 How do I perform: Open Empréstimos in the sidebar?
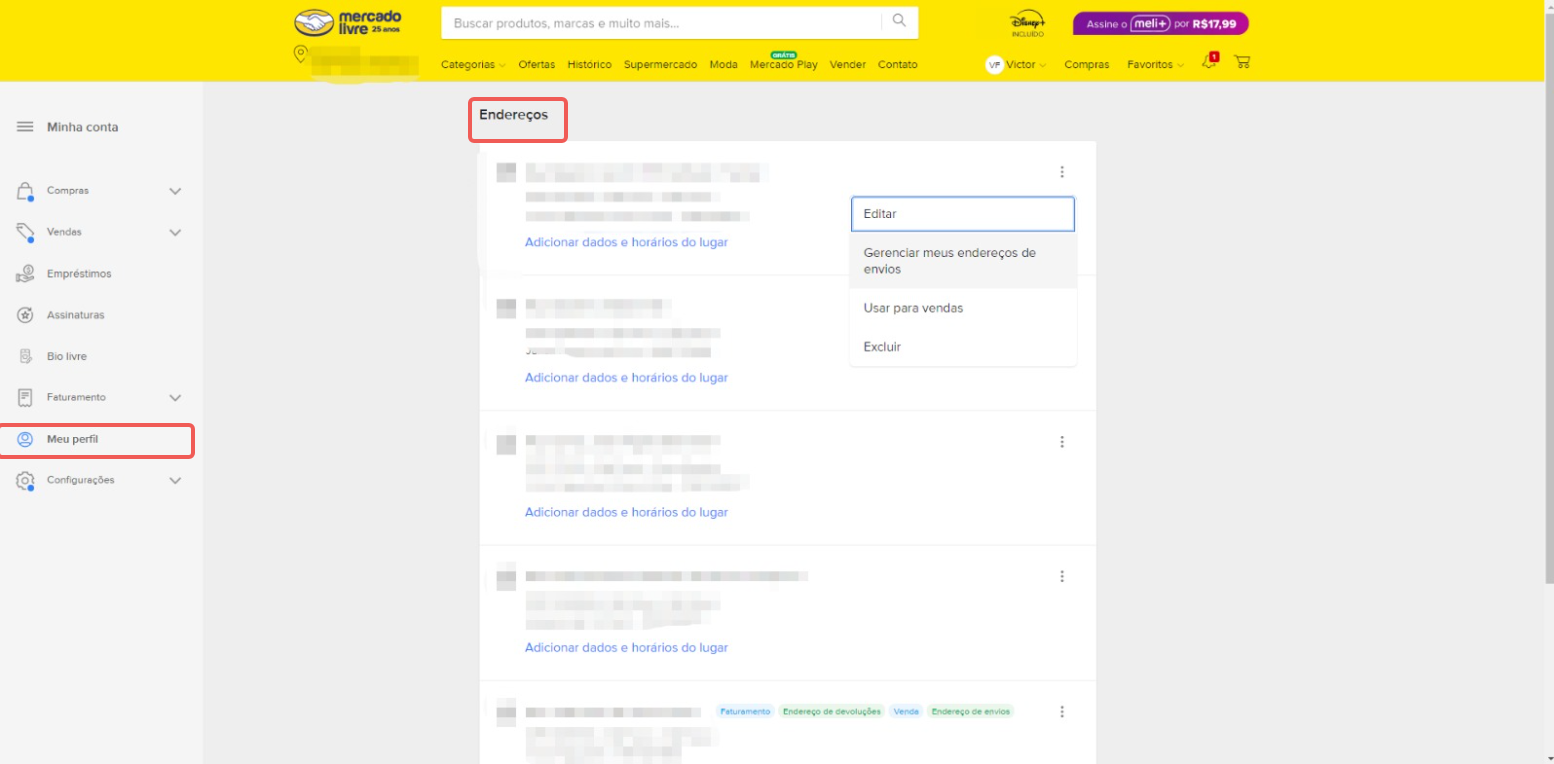[79, 274]
